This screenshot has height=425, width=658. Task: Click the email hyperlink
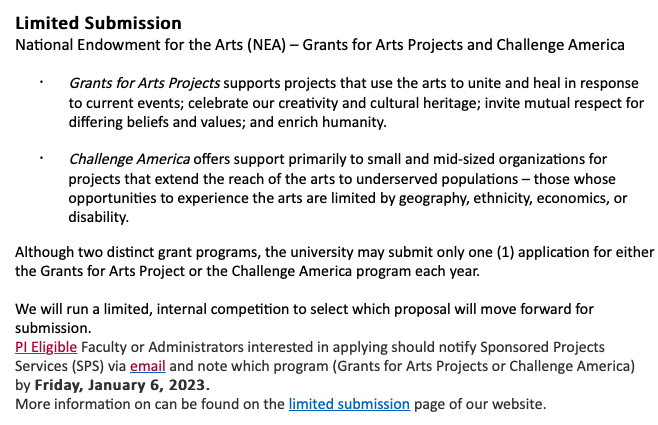click(147, 366)
